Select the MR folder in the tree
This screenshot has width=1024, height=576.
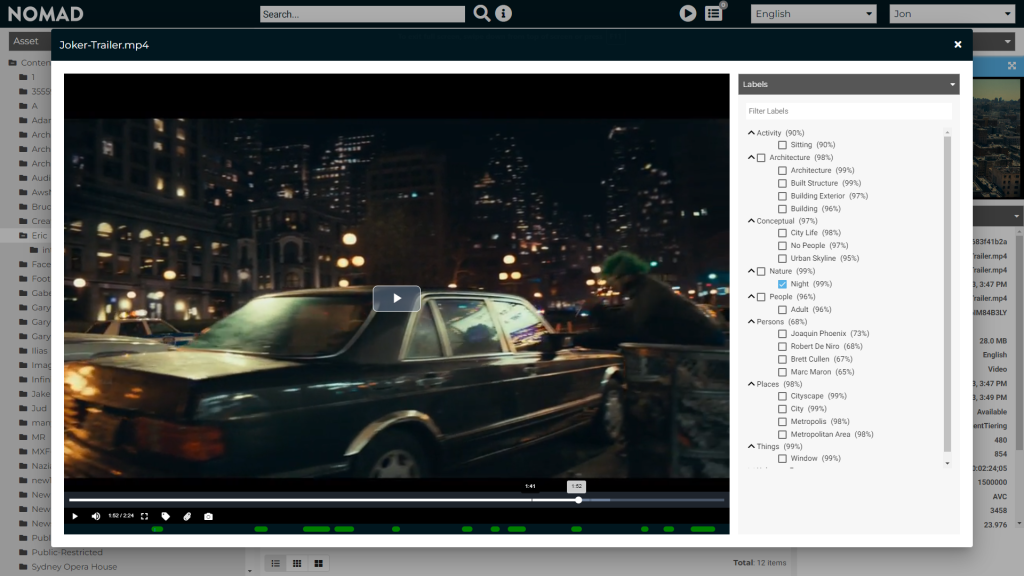pyautogui.click(x=39, y=437)
